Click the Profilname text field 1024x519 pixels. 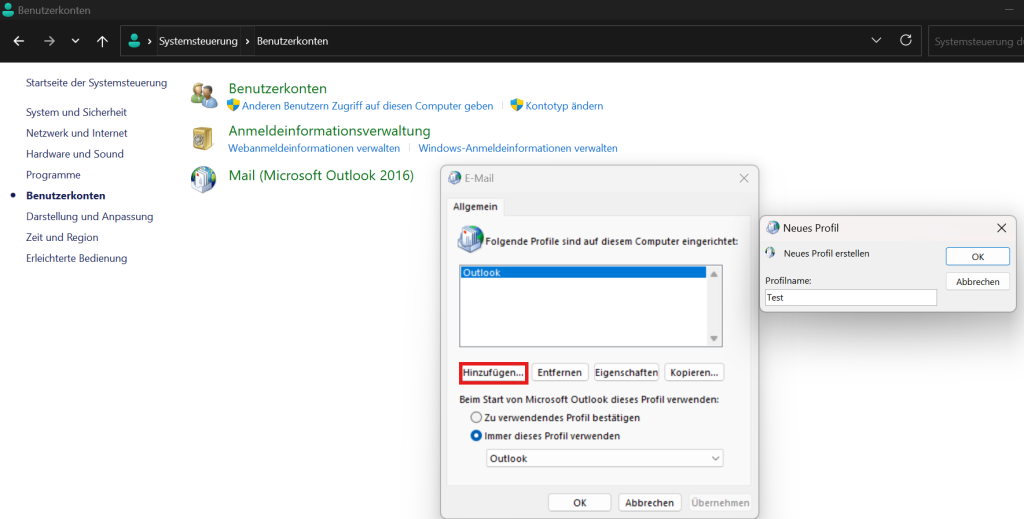tap(851, 298)
